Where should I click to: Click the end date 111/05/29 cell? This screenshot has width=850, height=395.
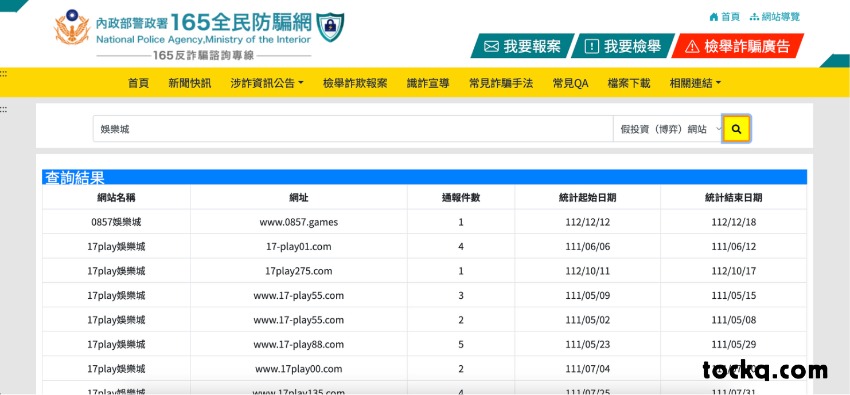click(x=733, y=344)
